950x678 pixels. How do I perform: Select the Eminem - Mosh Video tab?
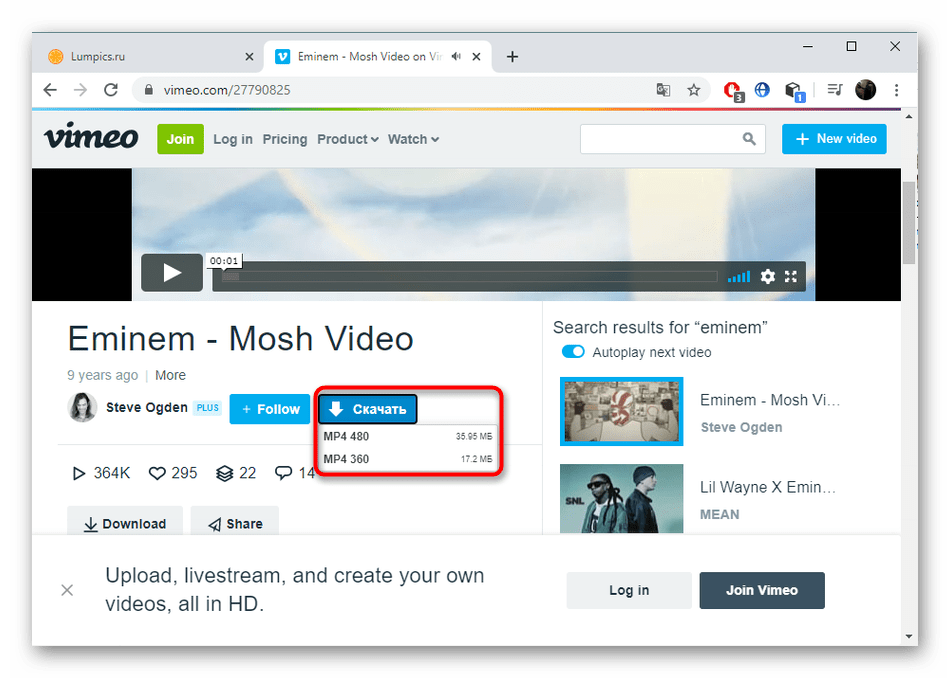(378, 57)
